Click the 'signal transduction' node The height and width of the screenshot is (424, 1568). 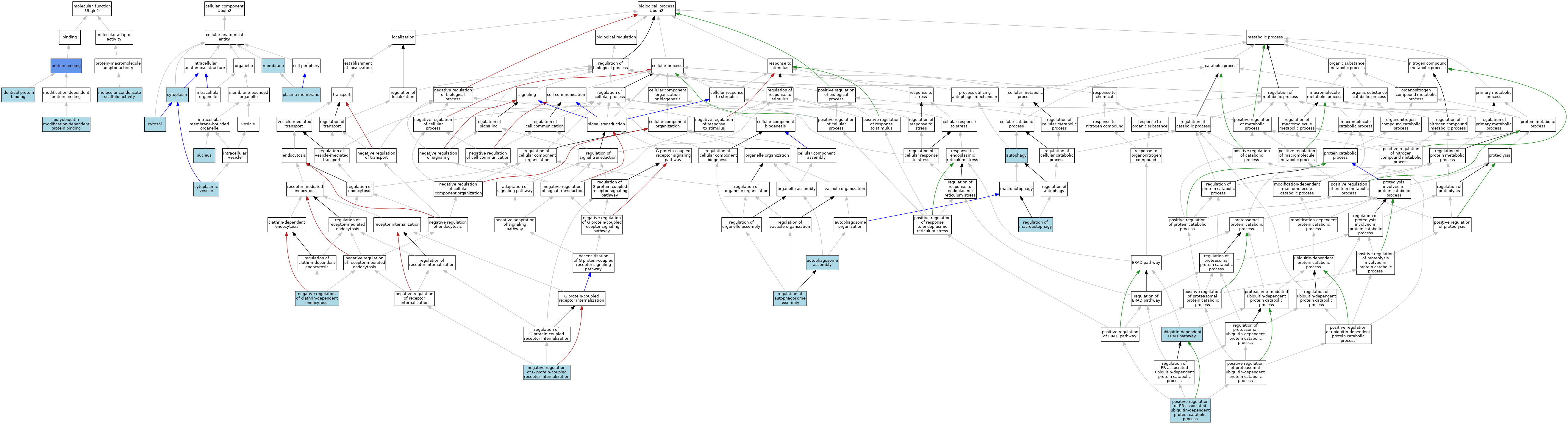(606, 124)
